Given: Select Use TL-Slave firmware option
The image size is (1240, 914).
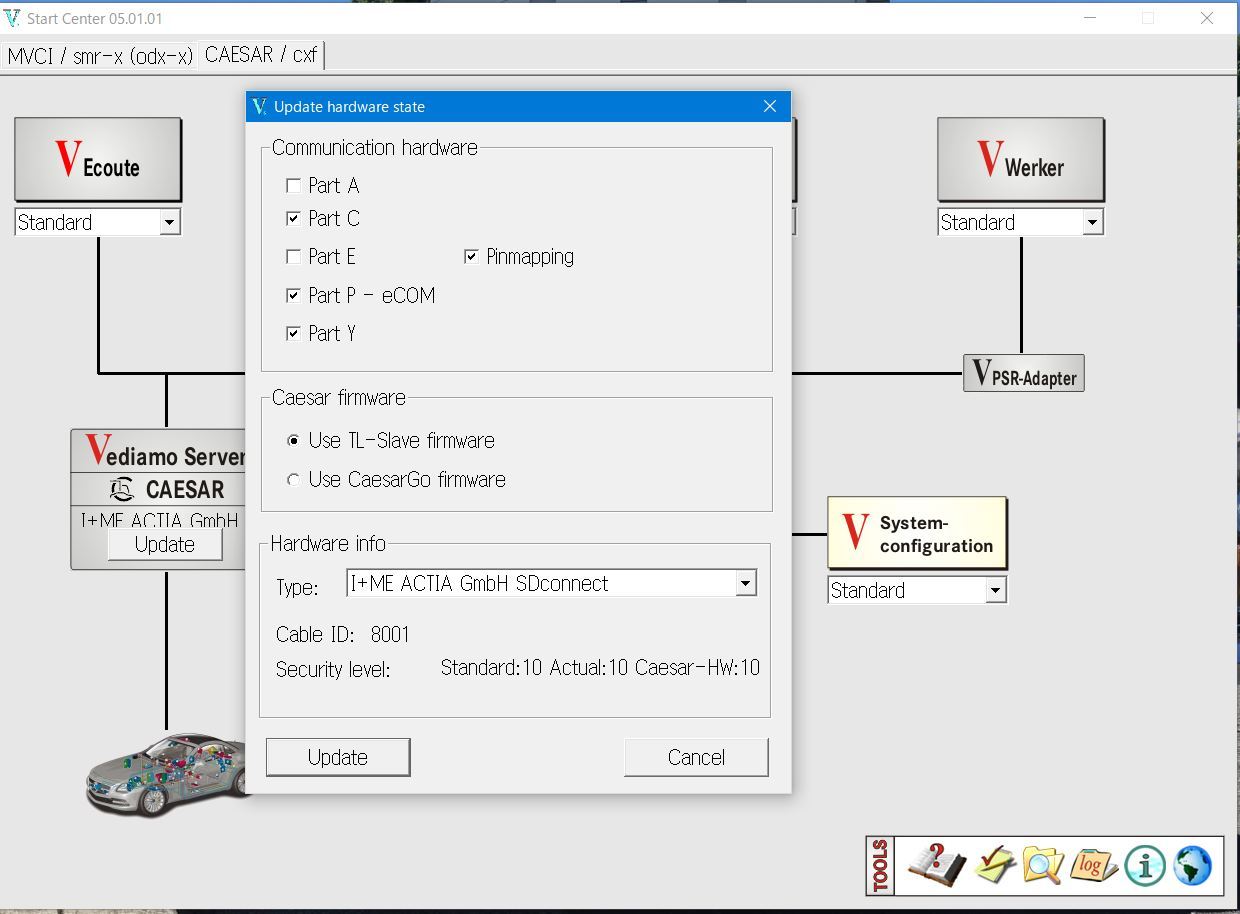Looking at the screenshot, I should (x=293, y=440).
